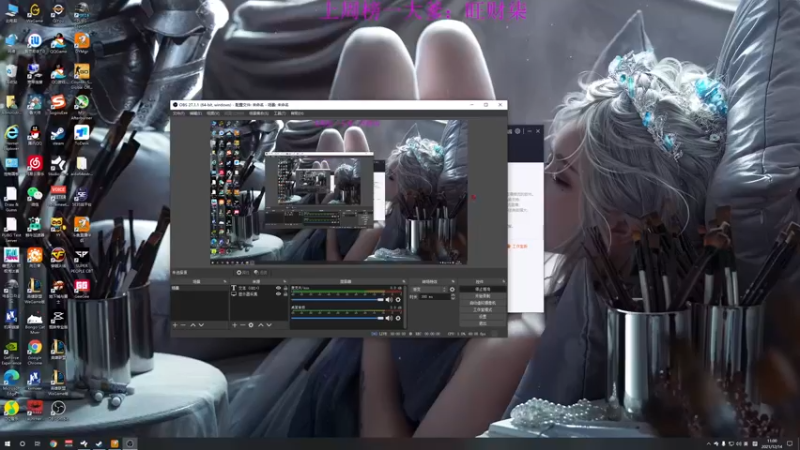Click the 设置 settings button in Controls
800x450 pixels.
tap(483, 316)
